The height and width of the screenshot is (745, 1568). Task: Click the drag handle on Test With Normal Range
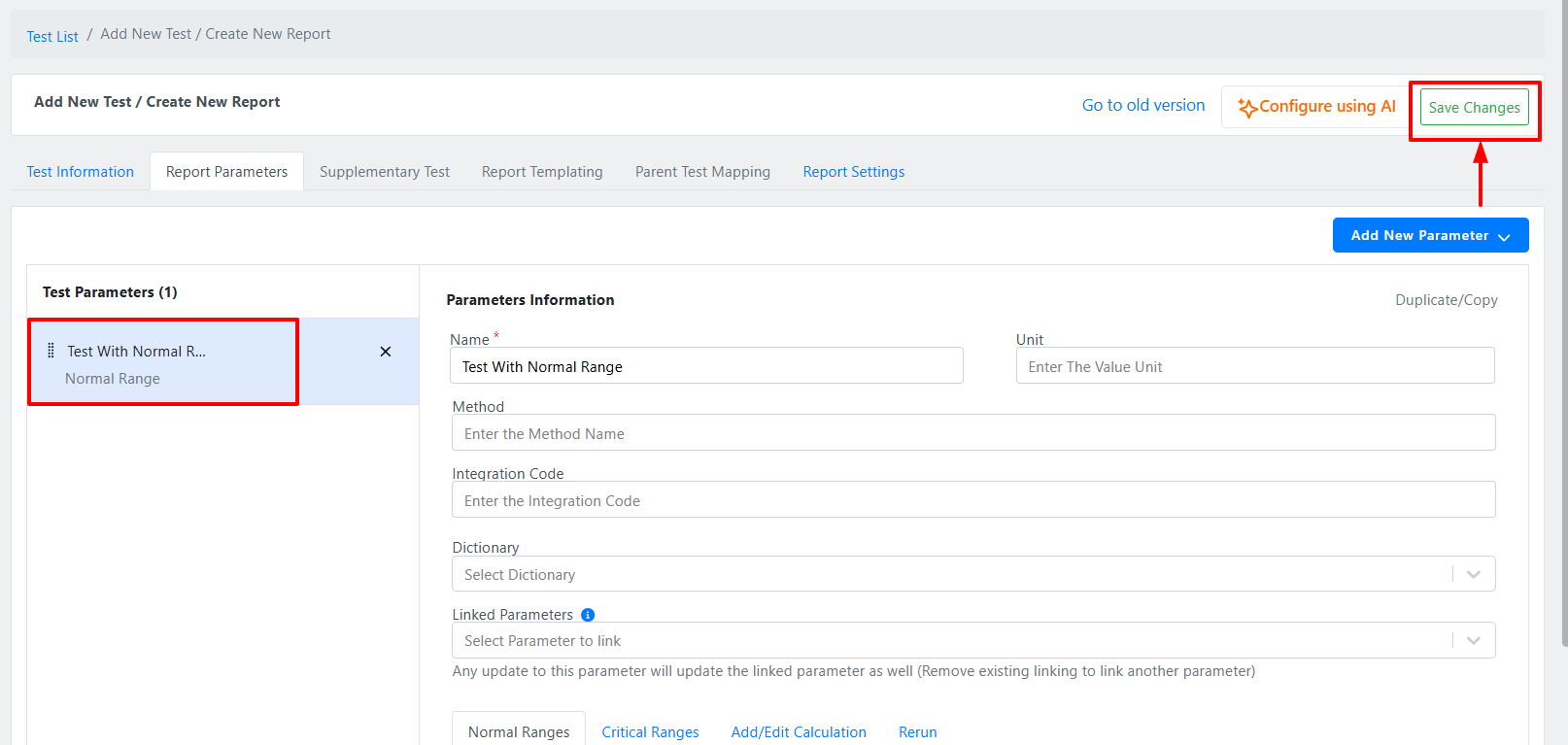pyautogui.click(x=51, y=351)
